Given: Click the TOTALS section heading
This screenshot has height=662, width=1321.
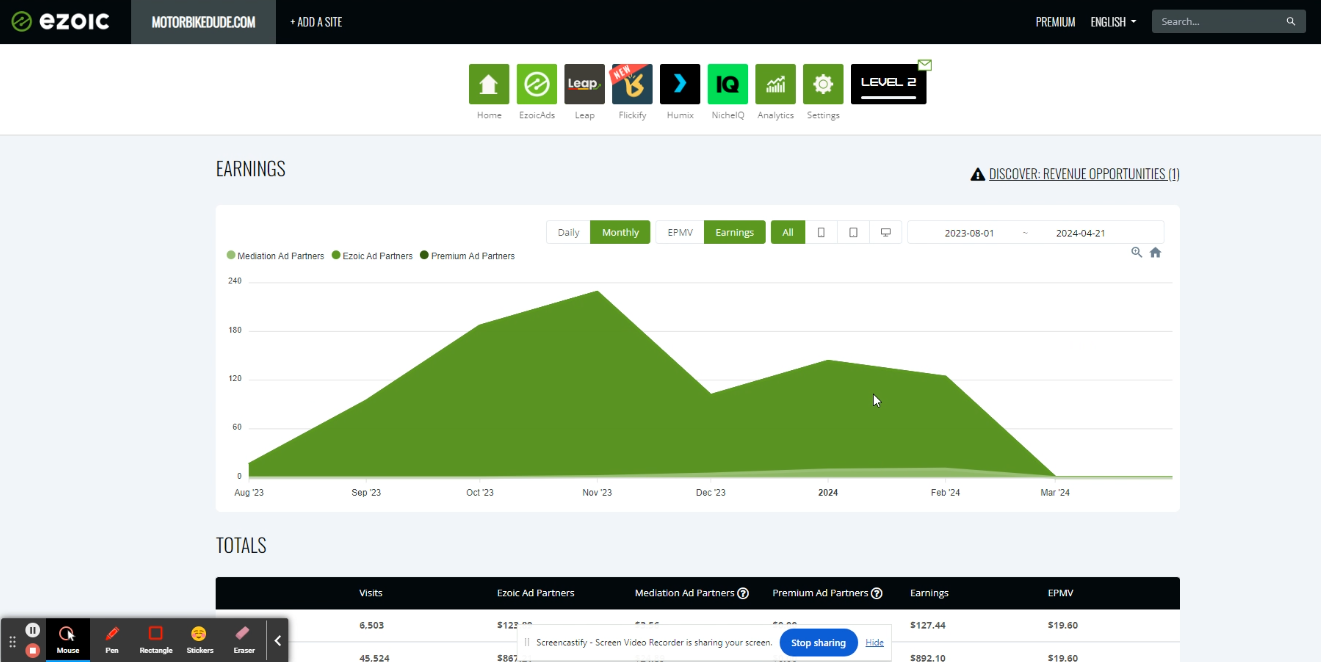Looking at the screenshot, I should click(241, 545).
